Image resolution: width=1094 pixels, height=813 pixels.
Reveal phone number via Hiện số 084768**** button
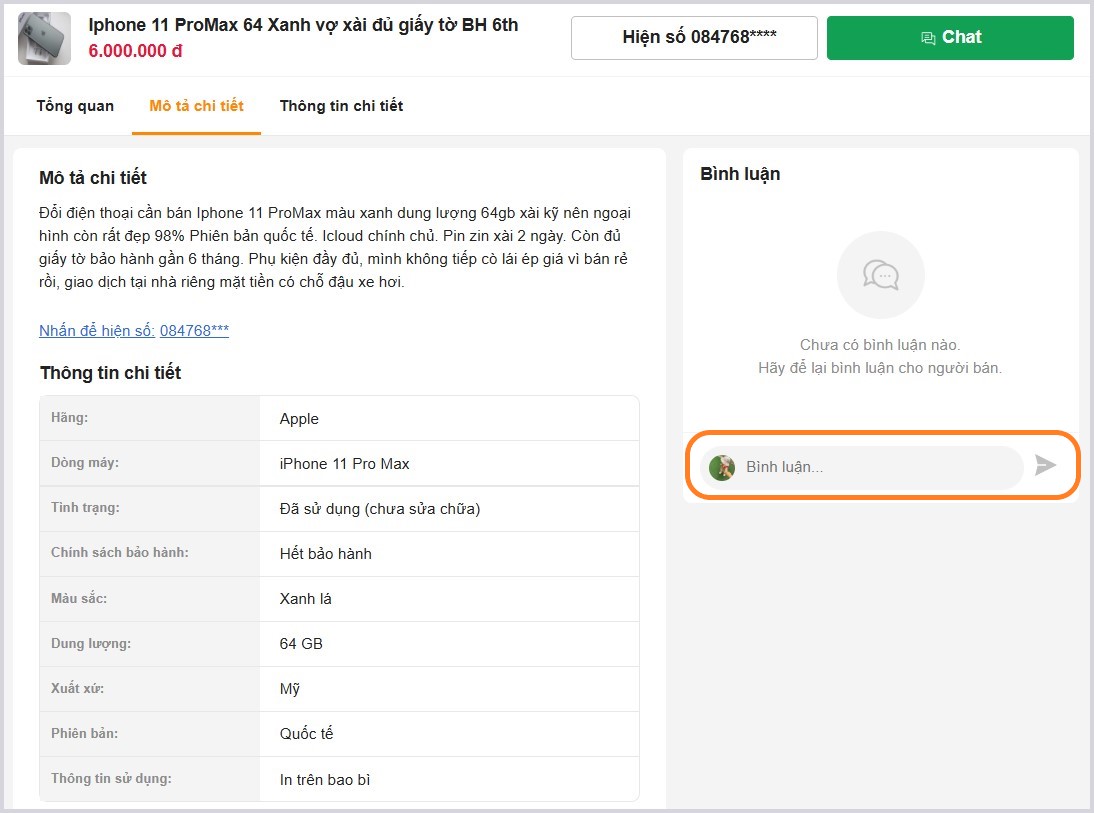click(x=694, y=38)
